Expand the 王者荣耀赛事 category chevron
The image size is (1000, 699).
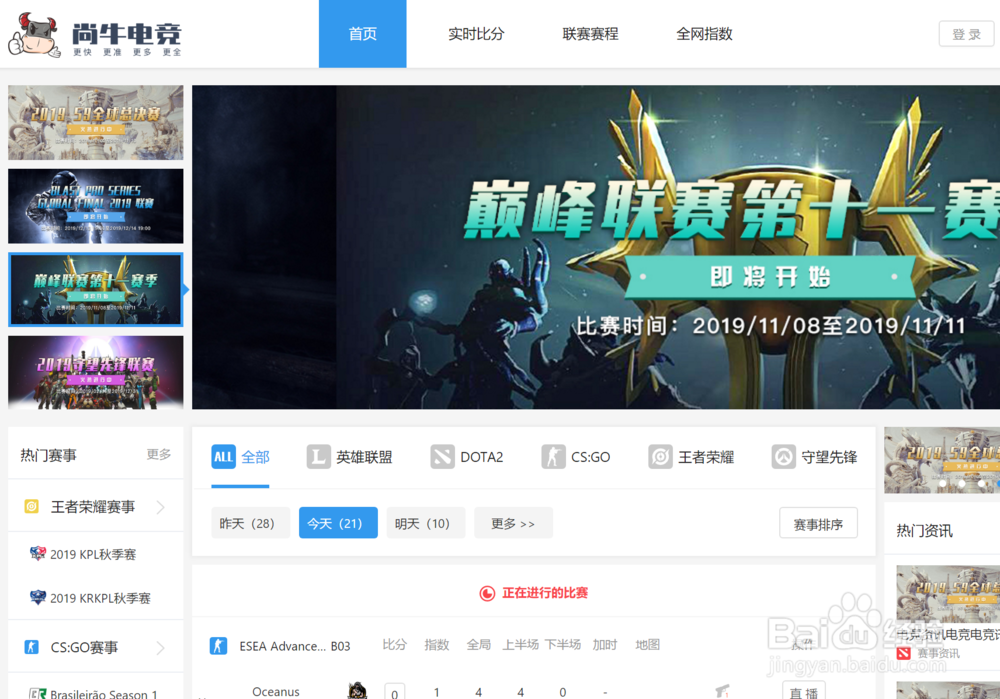pyautogui.click(x=161, y=507)
